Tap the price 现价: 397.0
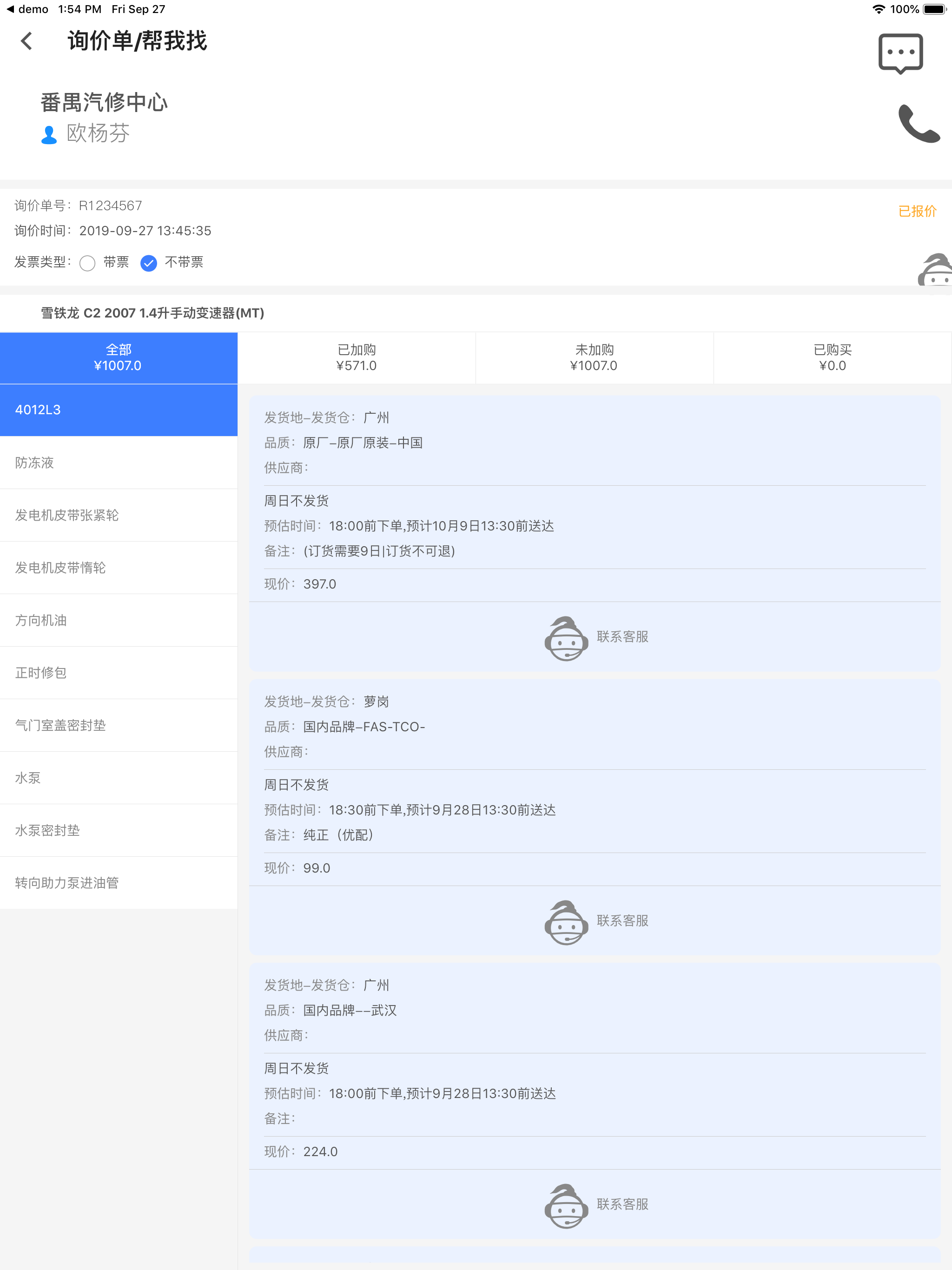952x1270 pixels. (300, 584)
